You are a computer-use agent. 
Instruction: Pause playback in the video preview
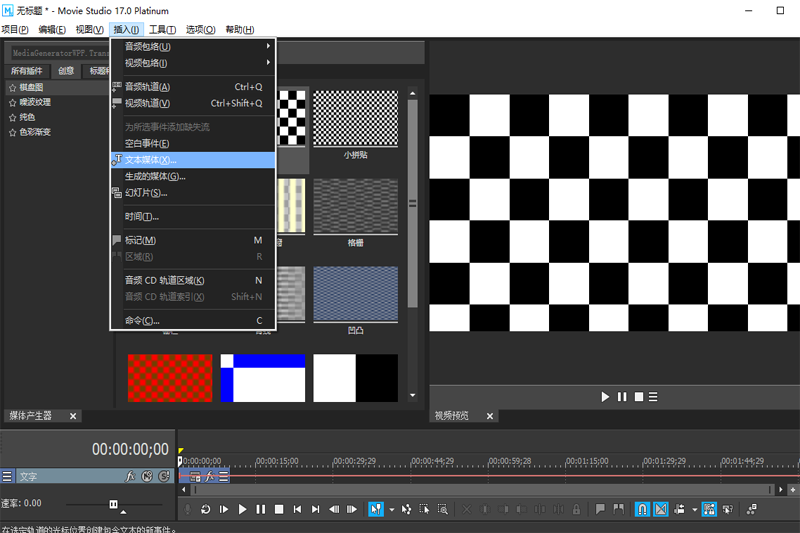[x=622, y=397]
